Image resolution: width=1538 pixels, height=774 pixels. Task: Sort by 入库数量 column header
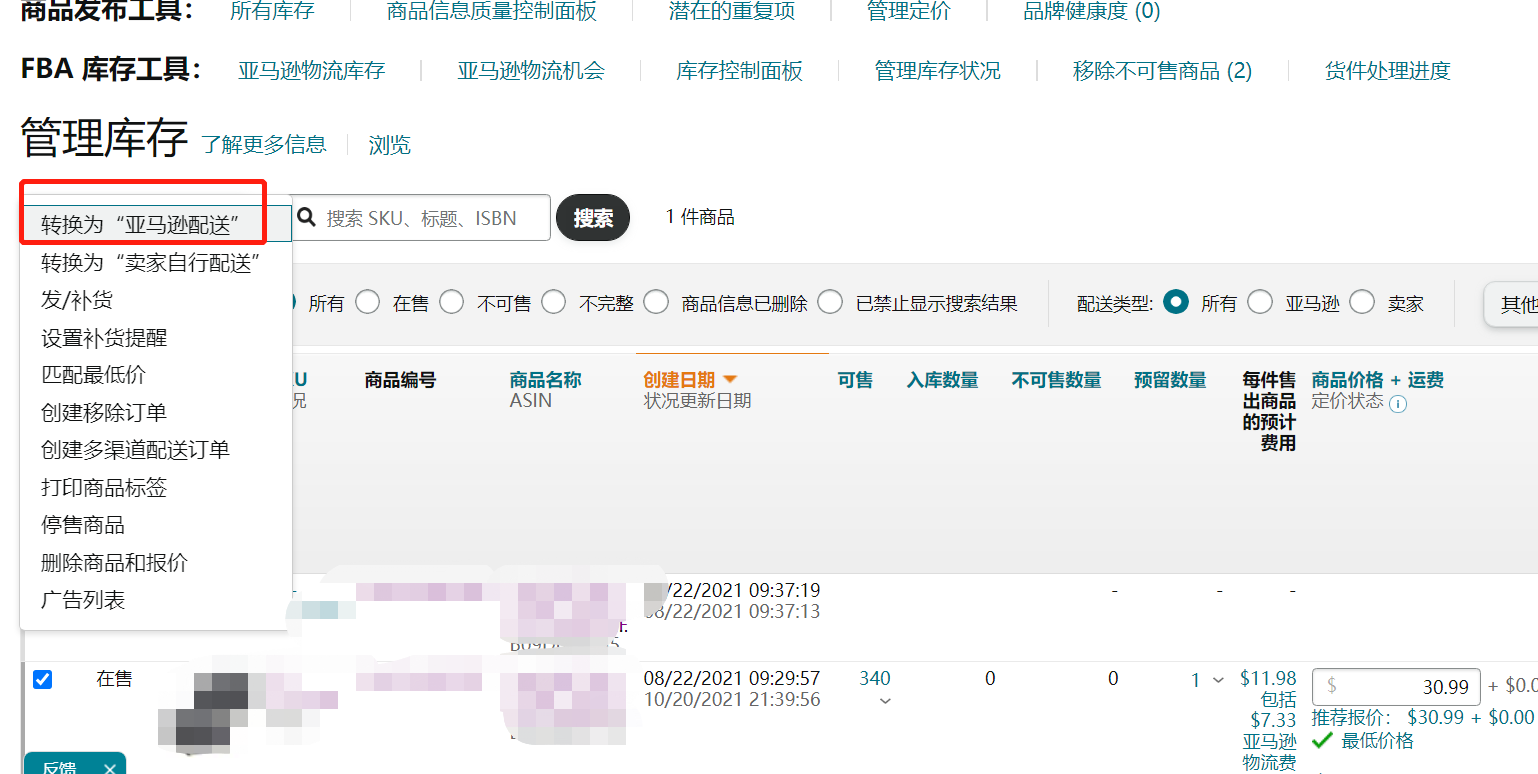pyautogui.click(x=942, y=380)
